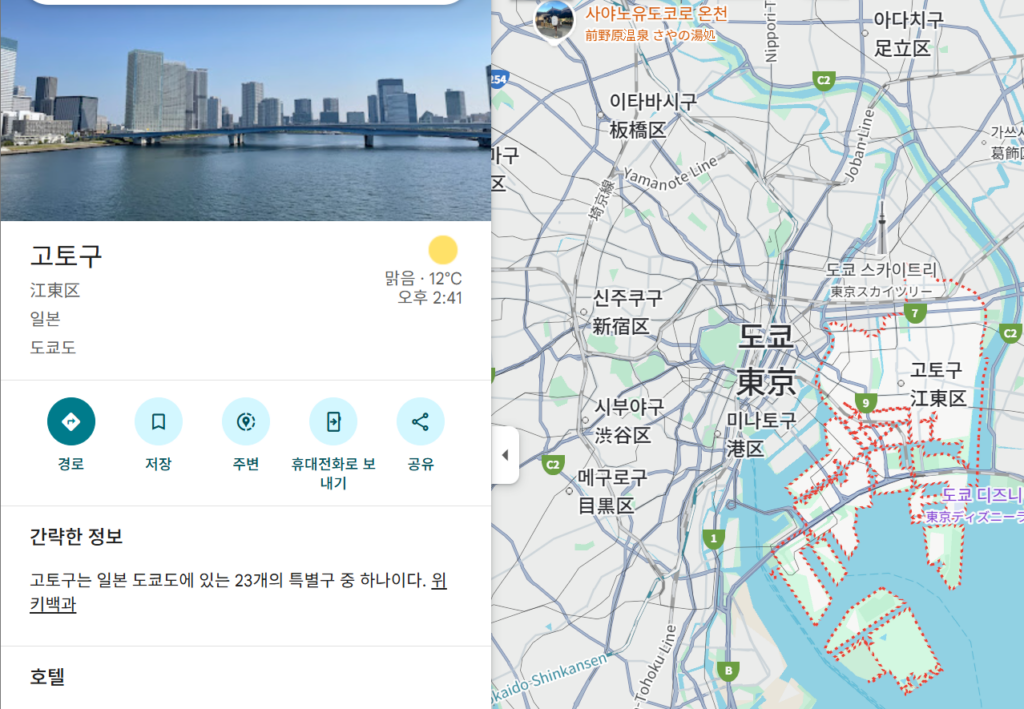Click the 사야노유도코로 온천 photo marker
The image size is (1024, 709).
click(x=554, y=20)
